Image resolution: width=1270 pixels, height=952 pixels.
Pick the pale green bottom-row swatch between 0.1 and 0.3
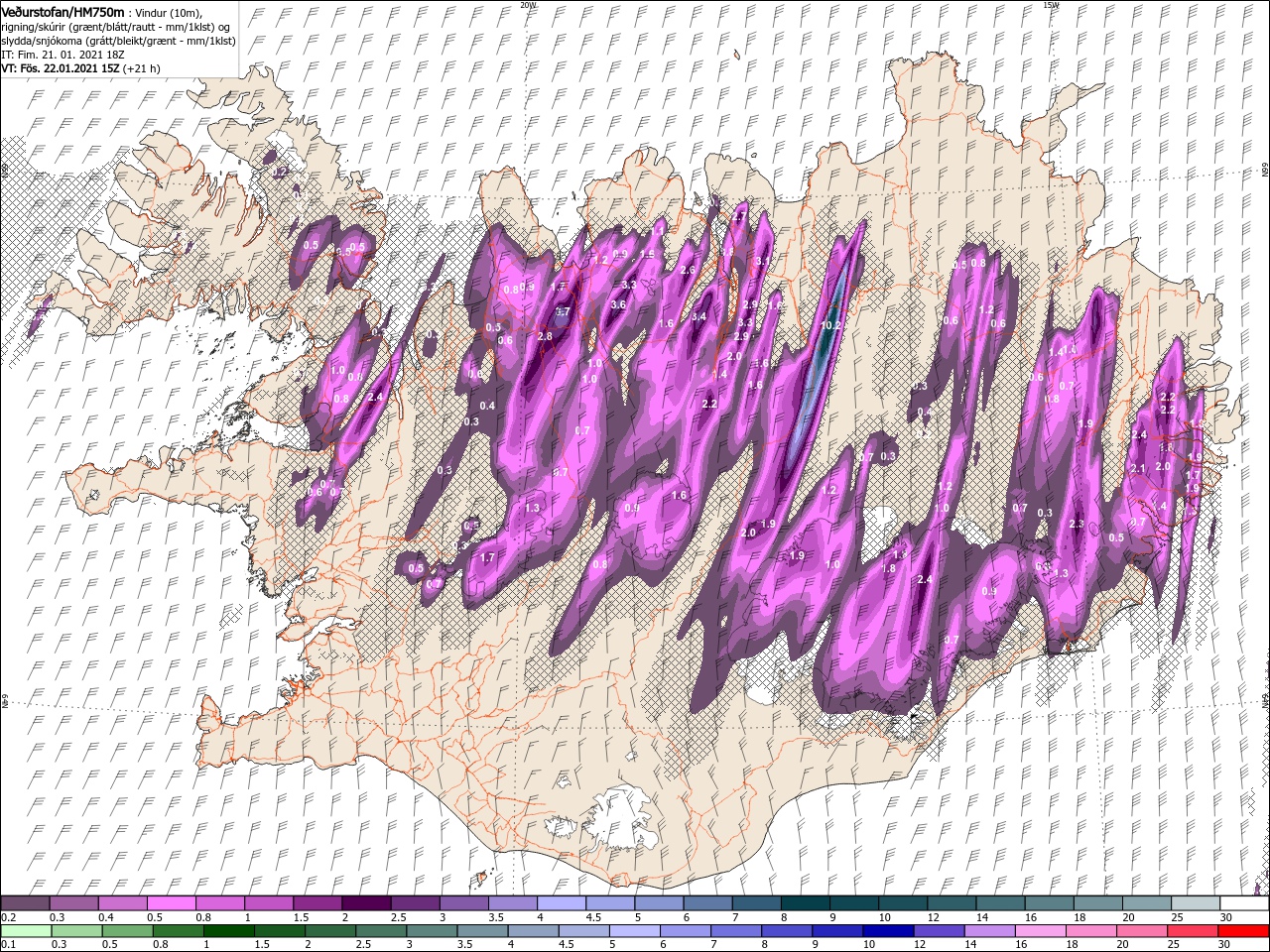[x=25, y=930]
